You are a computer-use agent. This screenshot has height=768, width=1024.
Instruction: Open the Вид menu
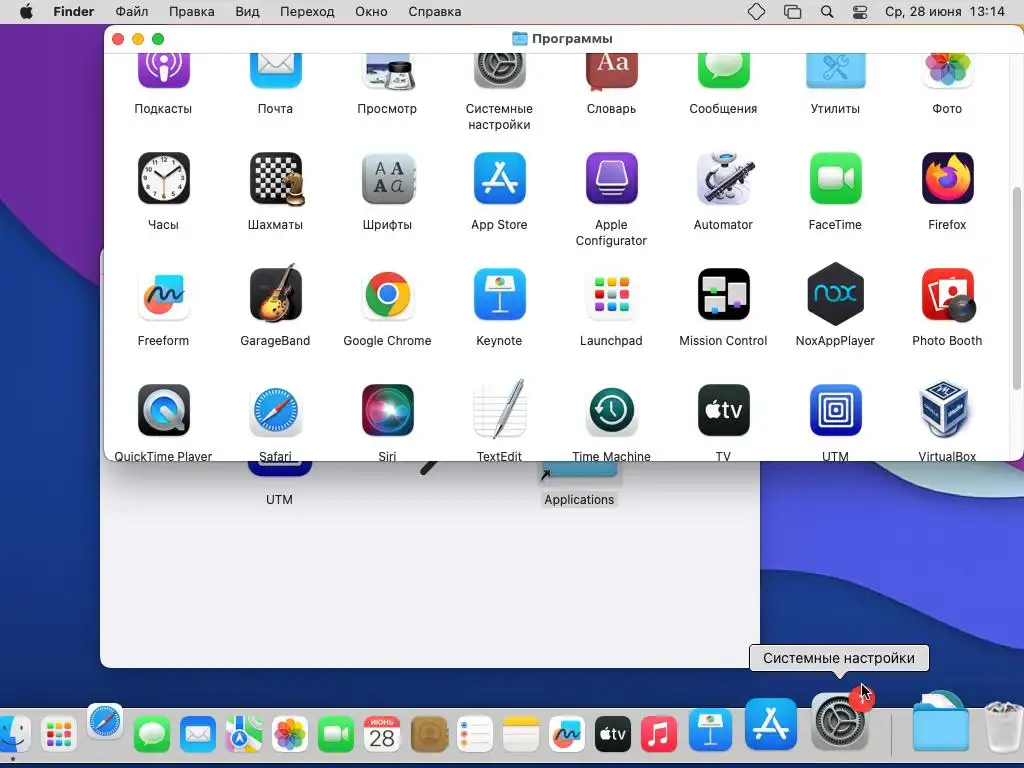tap(248, 12)
